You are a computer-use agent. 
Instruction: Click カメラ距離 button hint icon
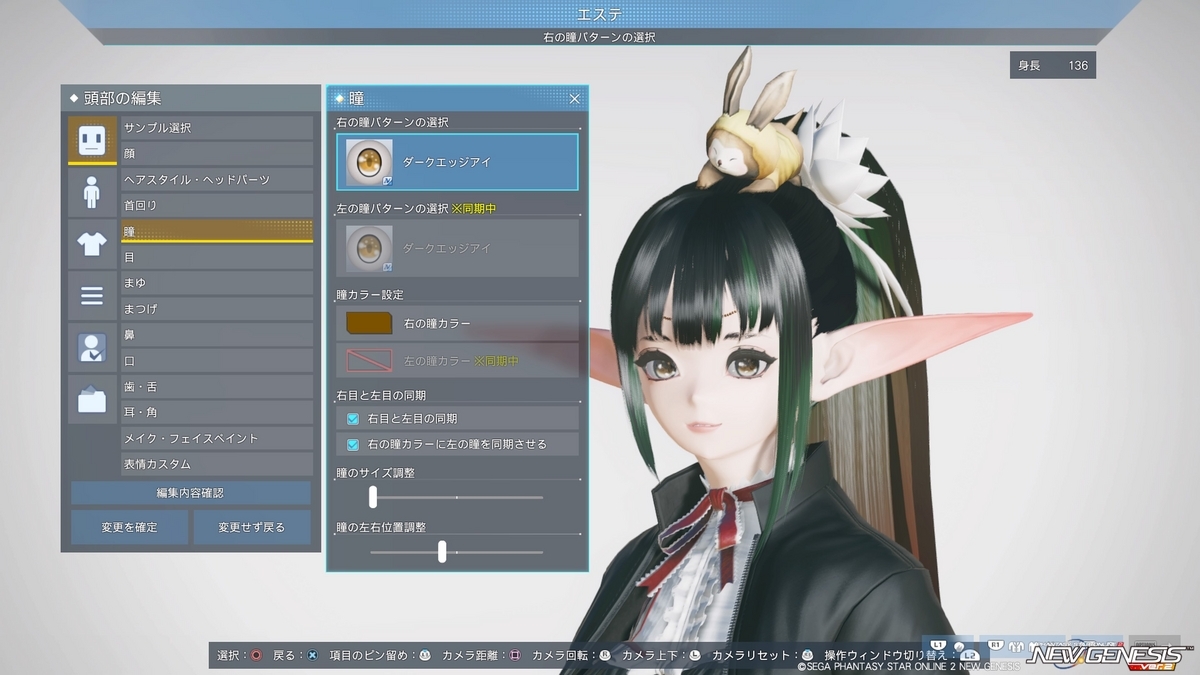pos(515,656)
